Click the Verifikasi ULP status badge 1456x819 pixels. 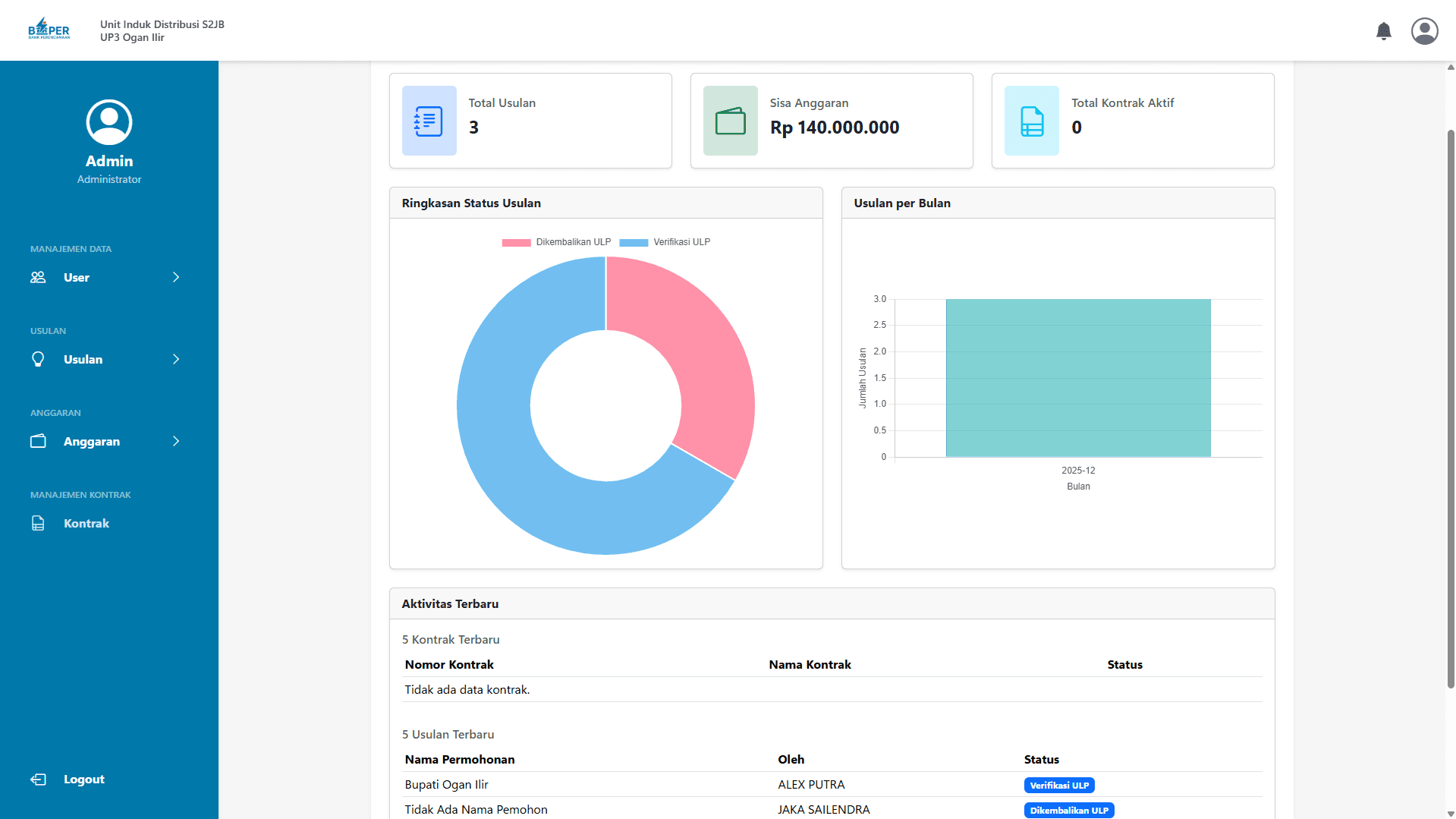[x=1059, y=786]
